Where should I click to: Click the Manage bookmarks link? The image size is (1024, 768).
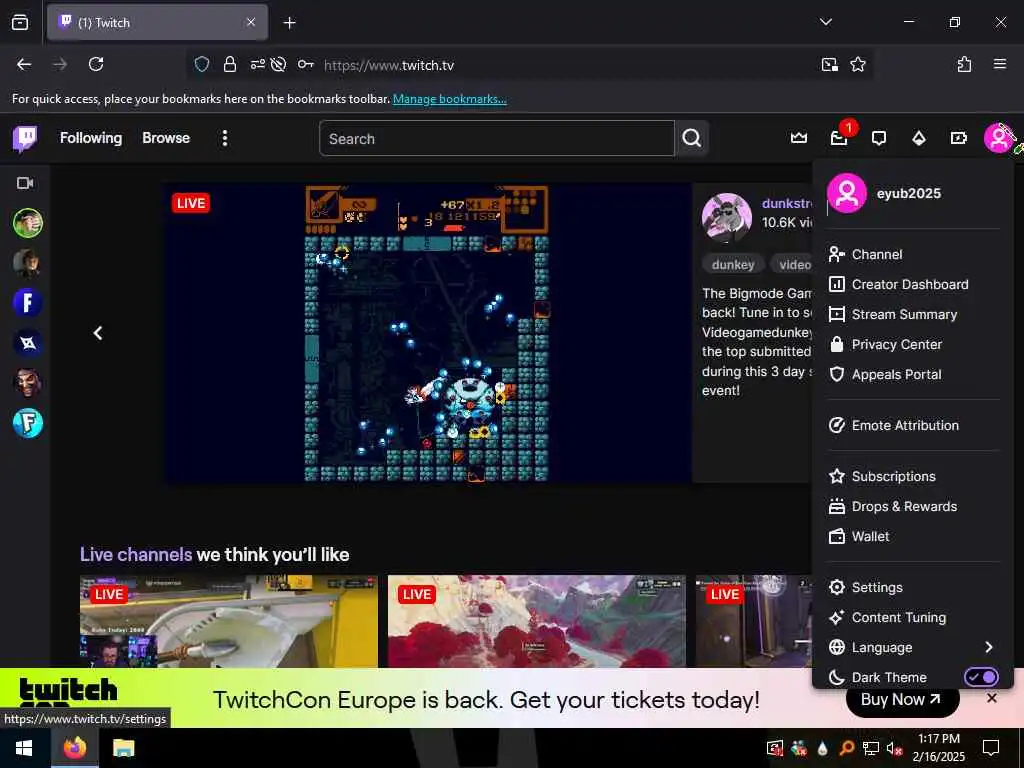click(449, 99)
